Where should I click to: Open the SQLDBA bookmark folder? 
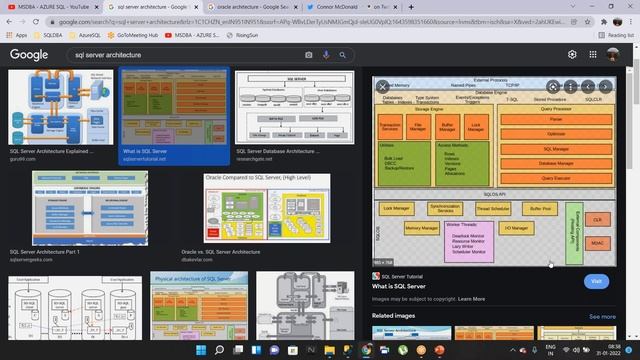[x=49, y=36]
